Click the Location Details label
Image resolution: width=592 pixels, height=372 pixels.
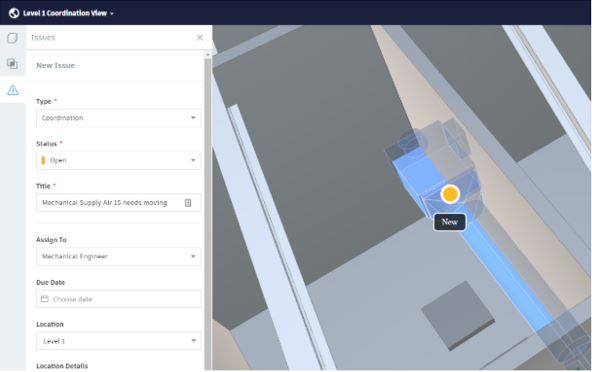click(x=62, y=366)
